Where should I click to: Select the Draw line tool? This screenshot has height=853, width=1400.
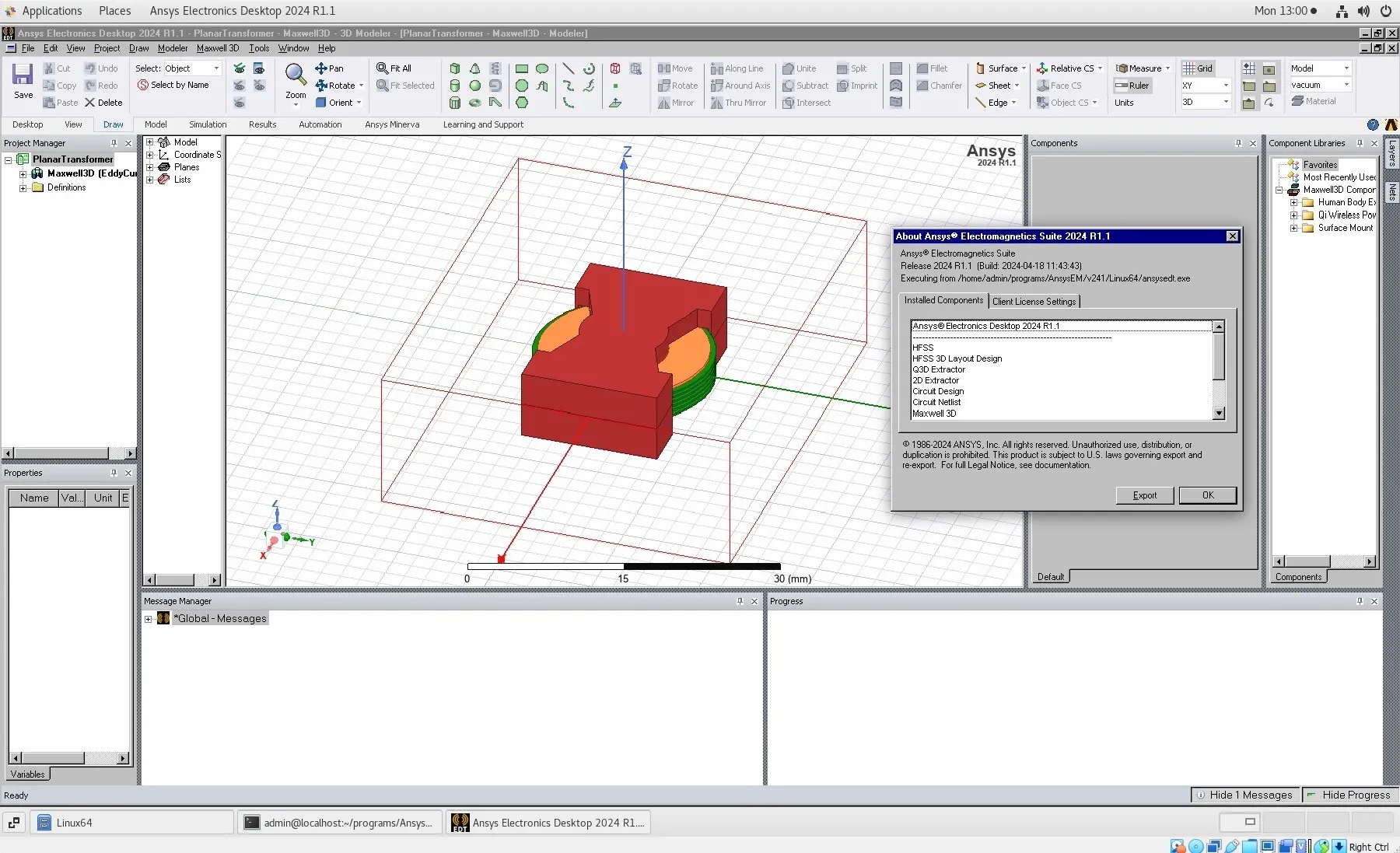[569, 68]
